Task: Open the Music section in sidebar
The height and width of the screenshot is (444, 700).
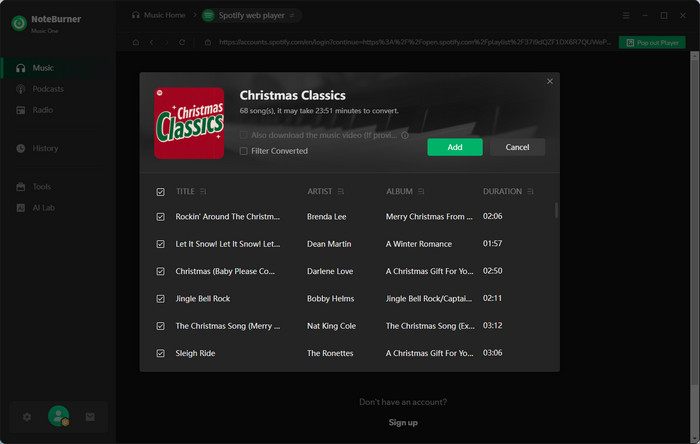Action: [58, 68]
